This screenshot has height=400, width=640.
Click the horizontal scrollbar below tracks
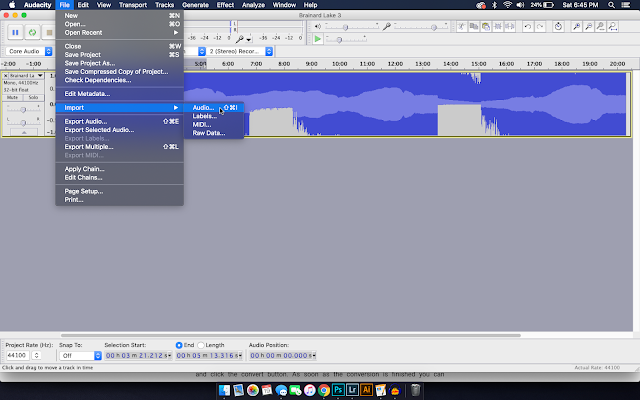(291, 336)
